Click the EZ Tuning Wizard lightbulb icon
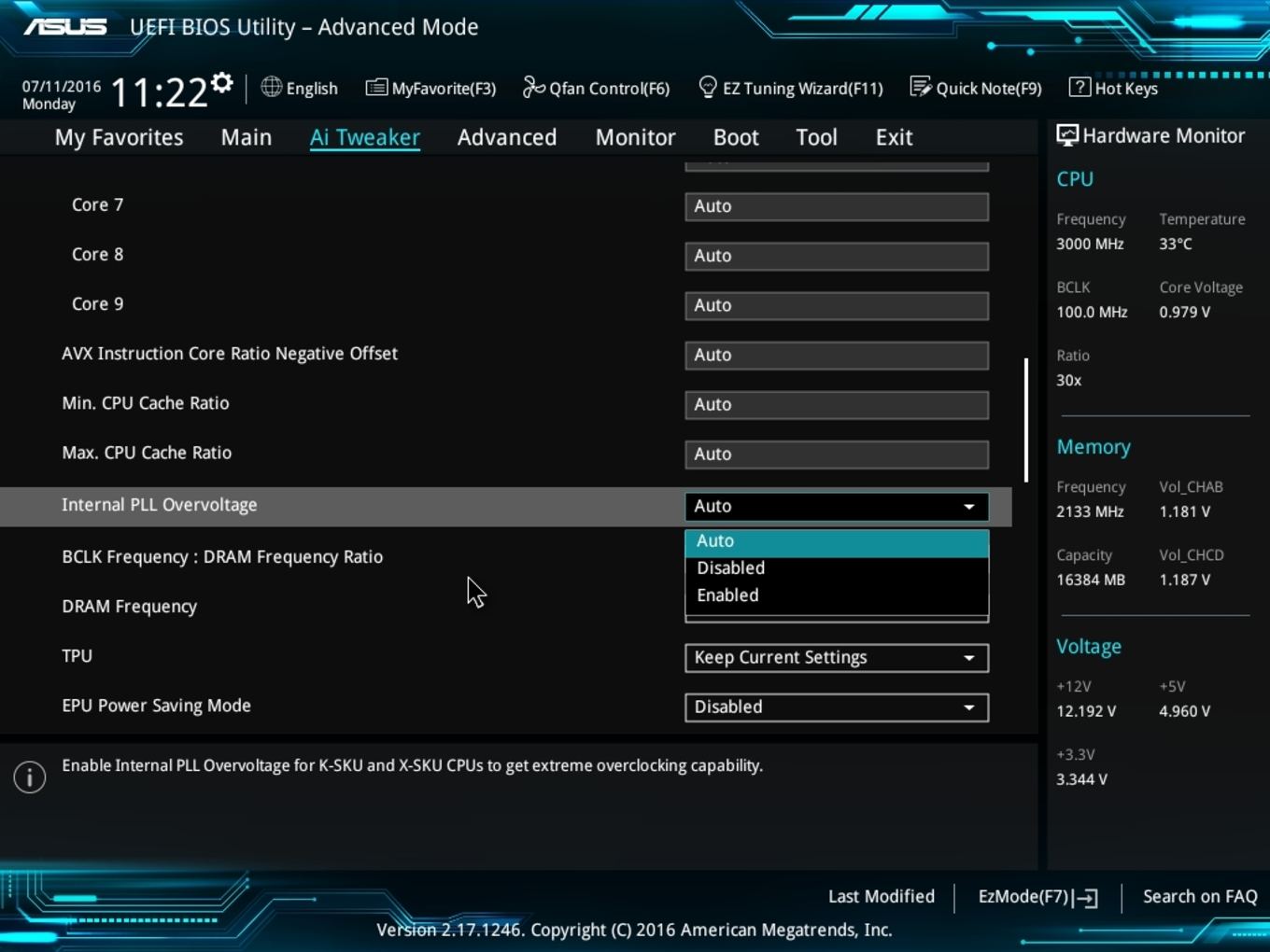Image resolution: width=1270 pixels, height=952 pixels. click(x=708, y=88)
